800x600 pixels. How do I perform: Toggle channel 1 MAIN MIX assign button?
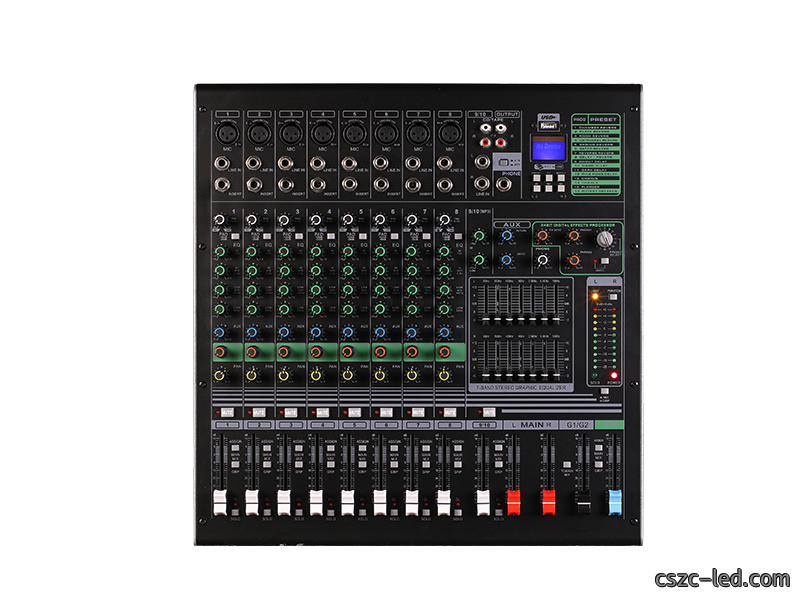pyautogui.click(x=235, y=448)
